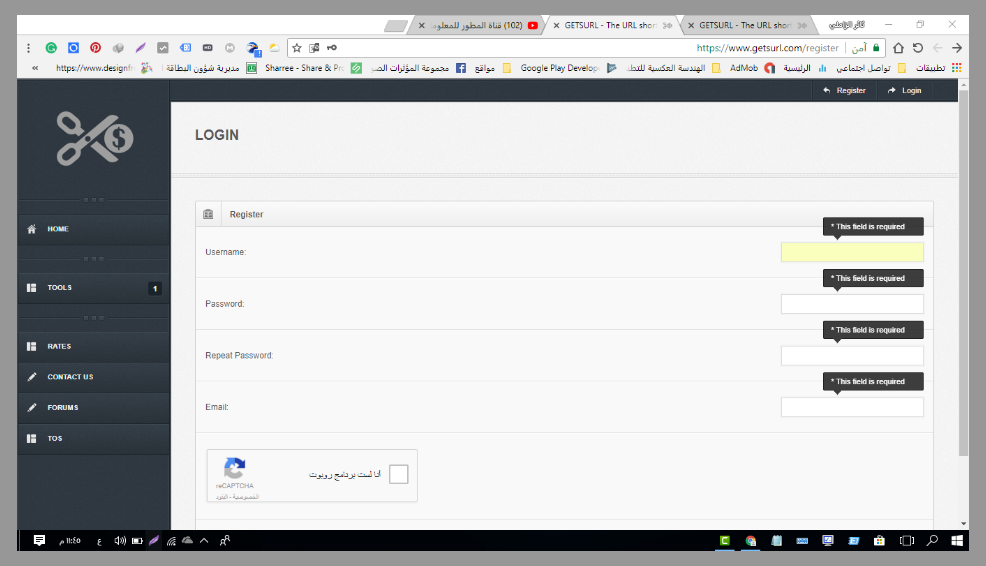Image resolution: width=986 pixels, height=566 pixels.
Task: Focus the Email input field
Action: point(852,407)
